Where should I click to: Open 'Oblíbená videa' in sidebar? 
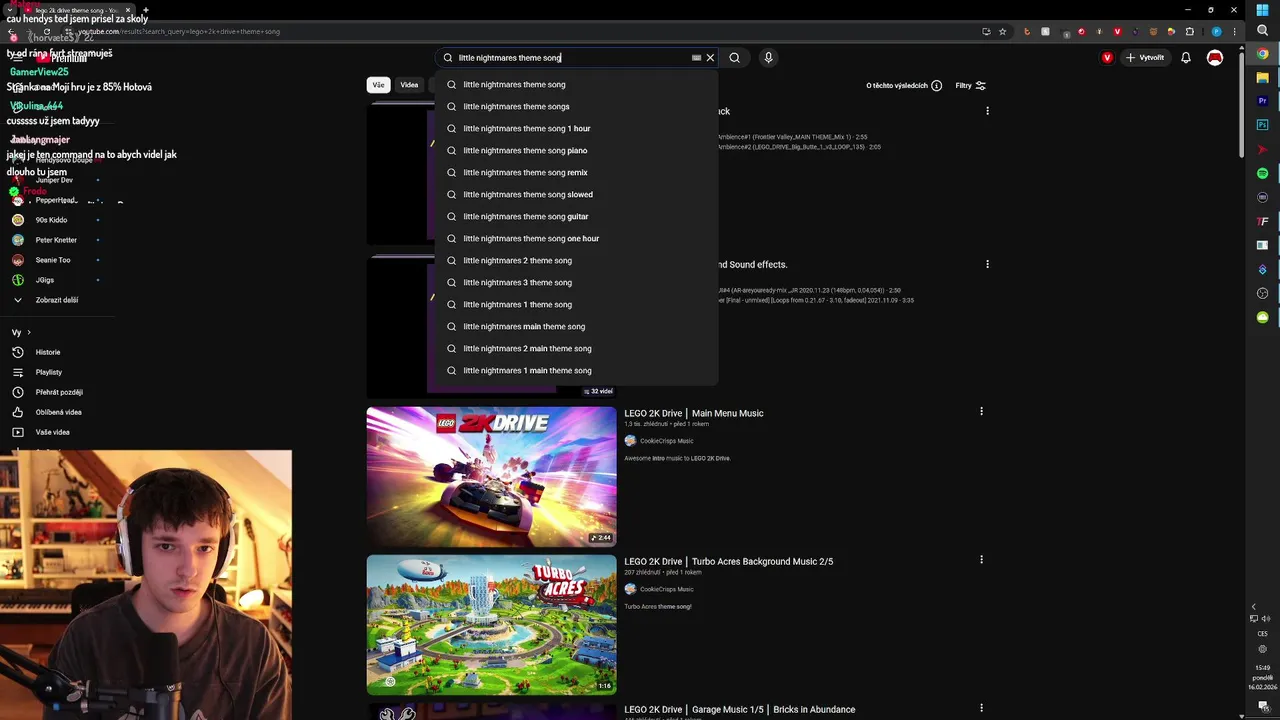[x=58, y=412]
